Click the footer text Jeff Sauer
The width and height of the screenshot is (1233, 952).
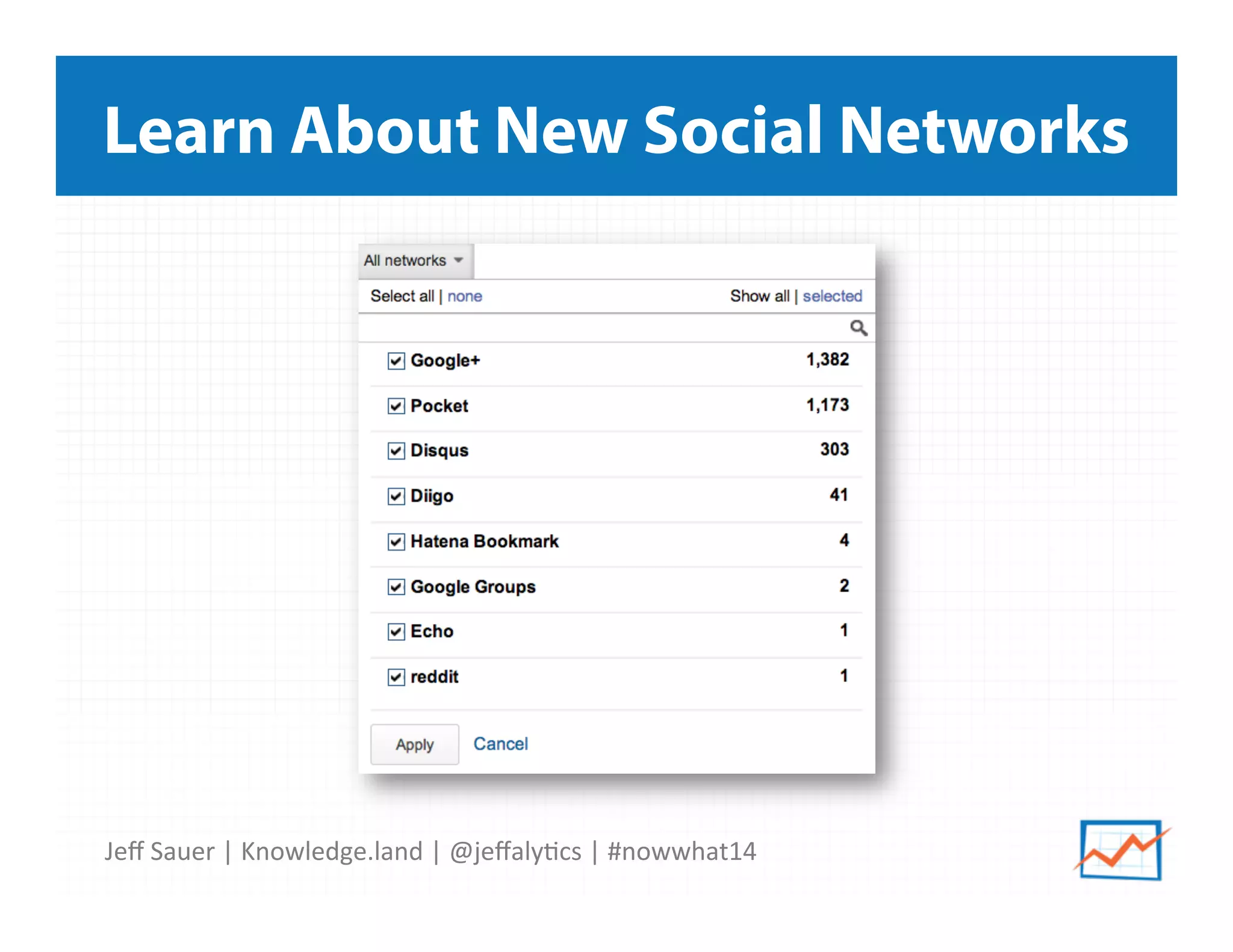pyautogui.click(x=159, y=852)
